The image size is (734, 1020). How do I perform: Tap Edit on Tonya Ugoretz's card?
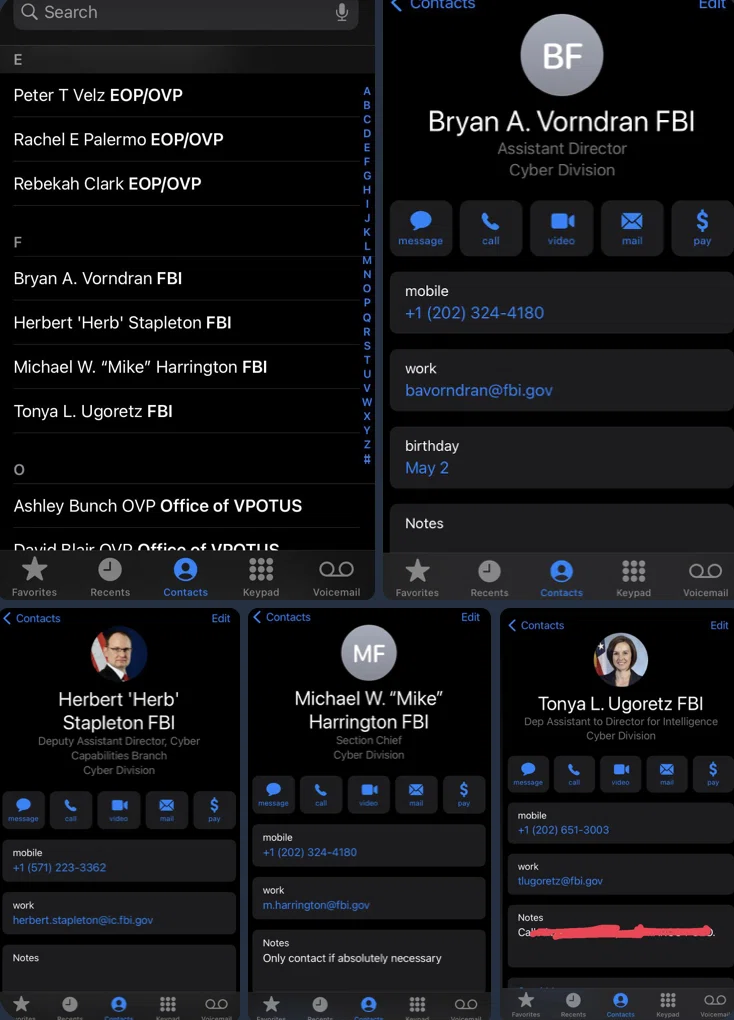719,625
